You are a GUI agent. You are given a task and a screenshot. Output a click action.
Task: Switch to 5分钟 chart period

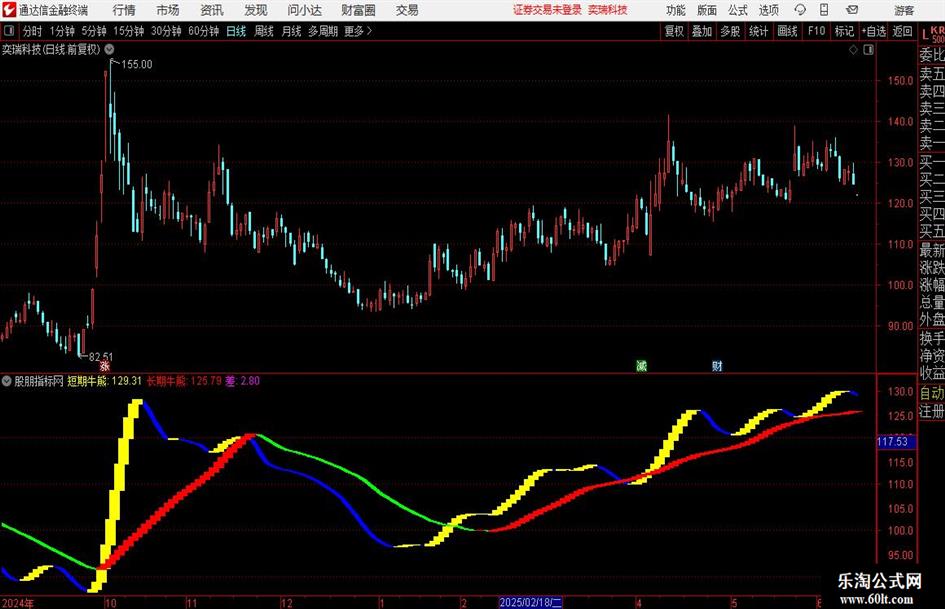click(x=94, y=31)
